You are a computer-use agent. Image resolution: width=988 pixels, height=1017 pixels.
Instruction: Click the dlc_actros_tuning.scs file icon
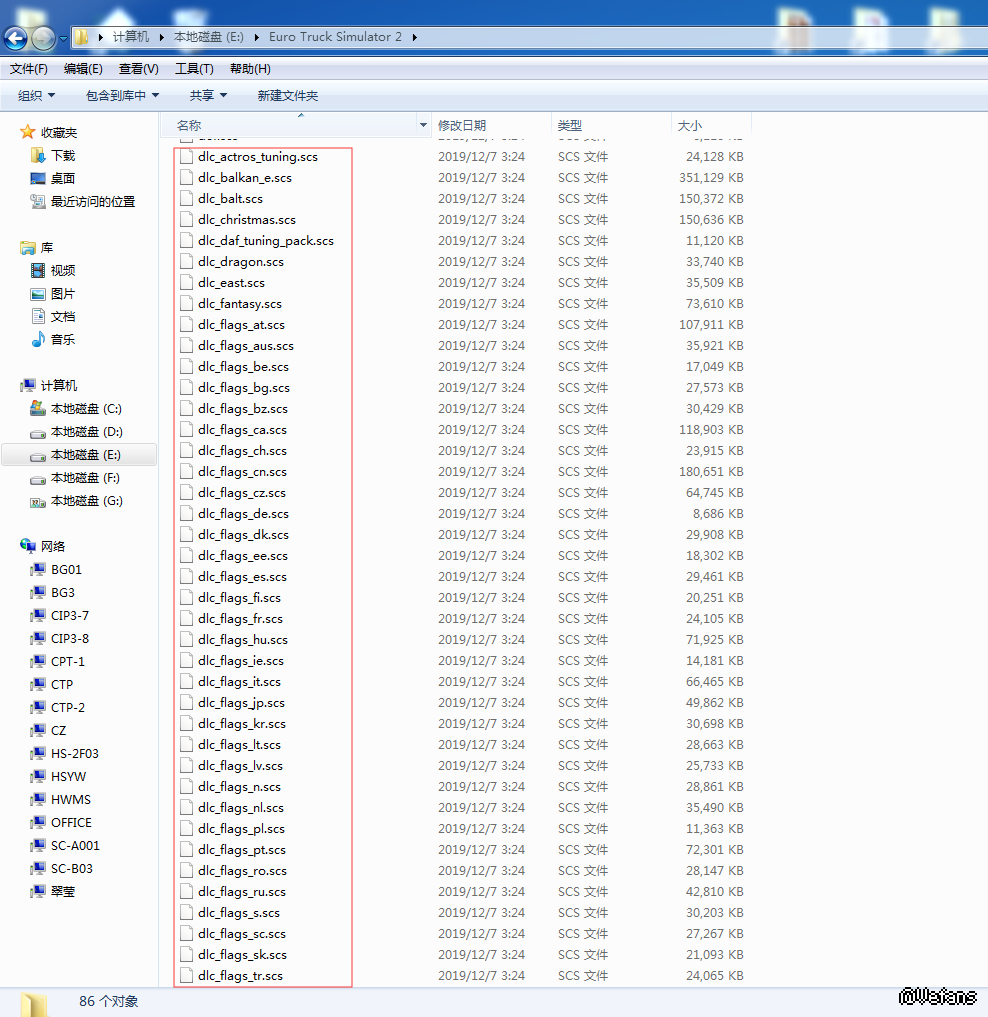pyautogui.click(x=186, y=157)
